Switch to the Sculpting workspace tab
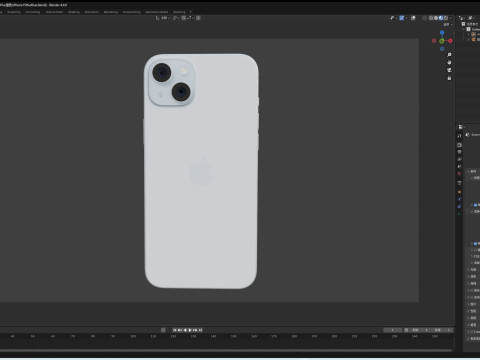480x360 pixels. pyautogui.click(x=14, y=12)
